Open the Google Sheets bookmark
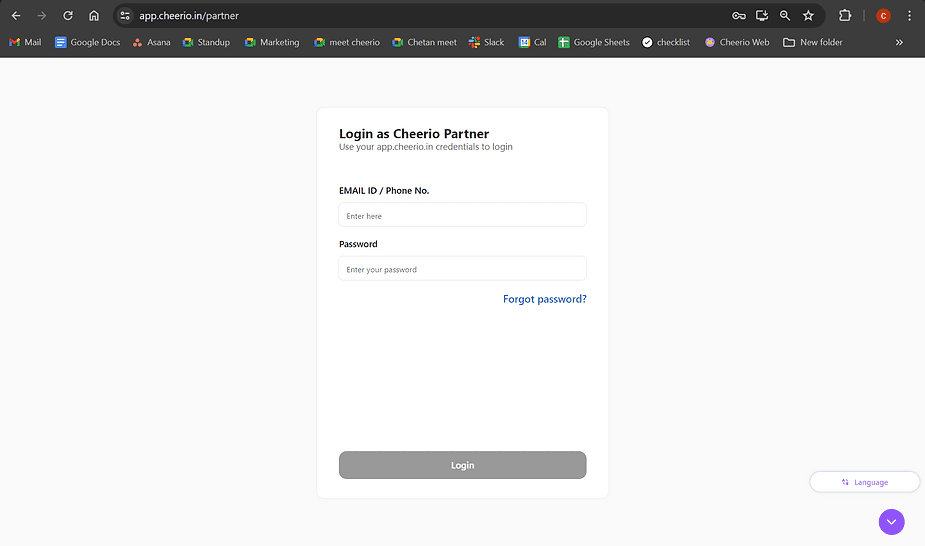Screen dimensions: 925x546 point(594,42)
